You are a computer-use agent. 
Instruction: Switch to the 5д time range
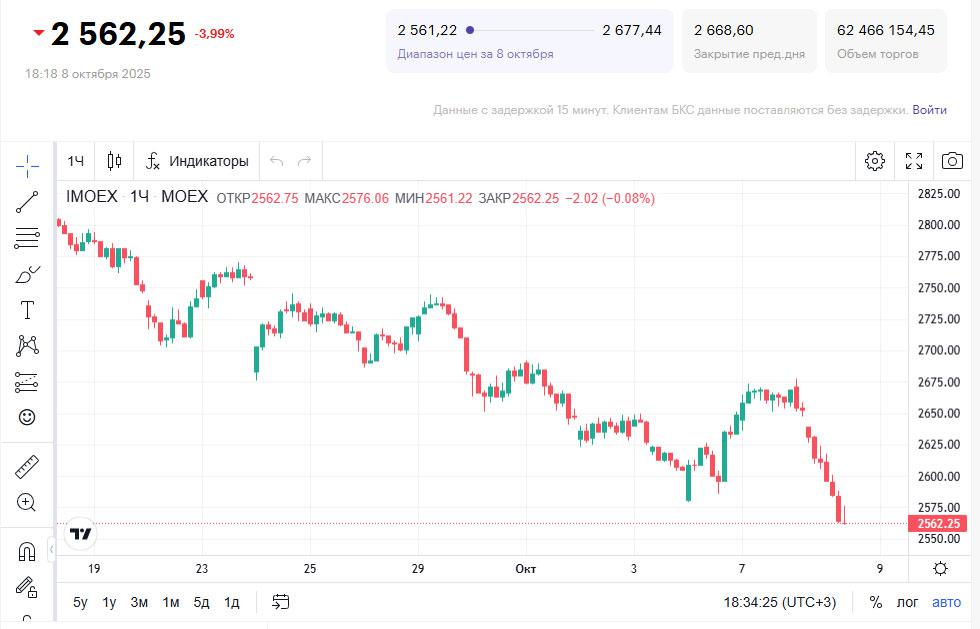pyautogui.click(x=201, y=602)
